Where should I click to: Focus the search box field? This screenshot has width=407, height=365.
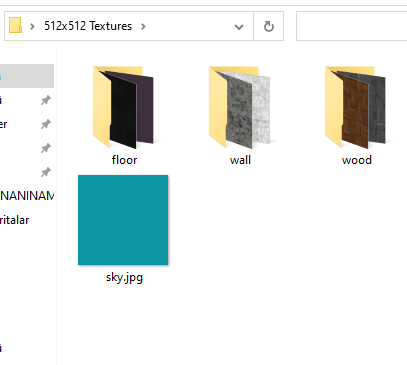pyautogui.click(x=352, y=26)
